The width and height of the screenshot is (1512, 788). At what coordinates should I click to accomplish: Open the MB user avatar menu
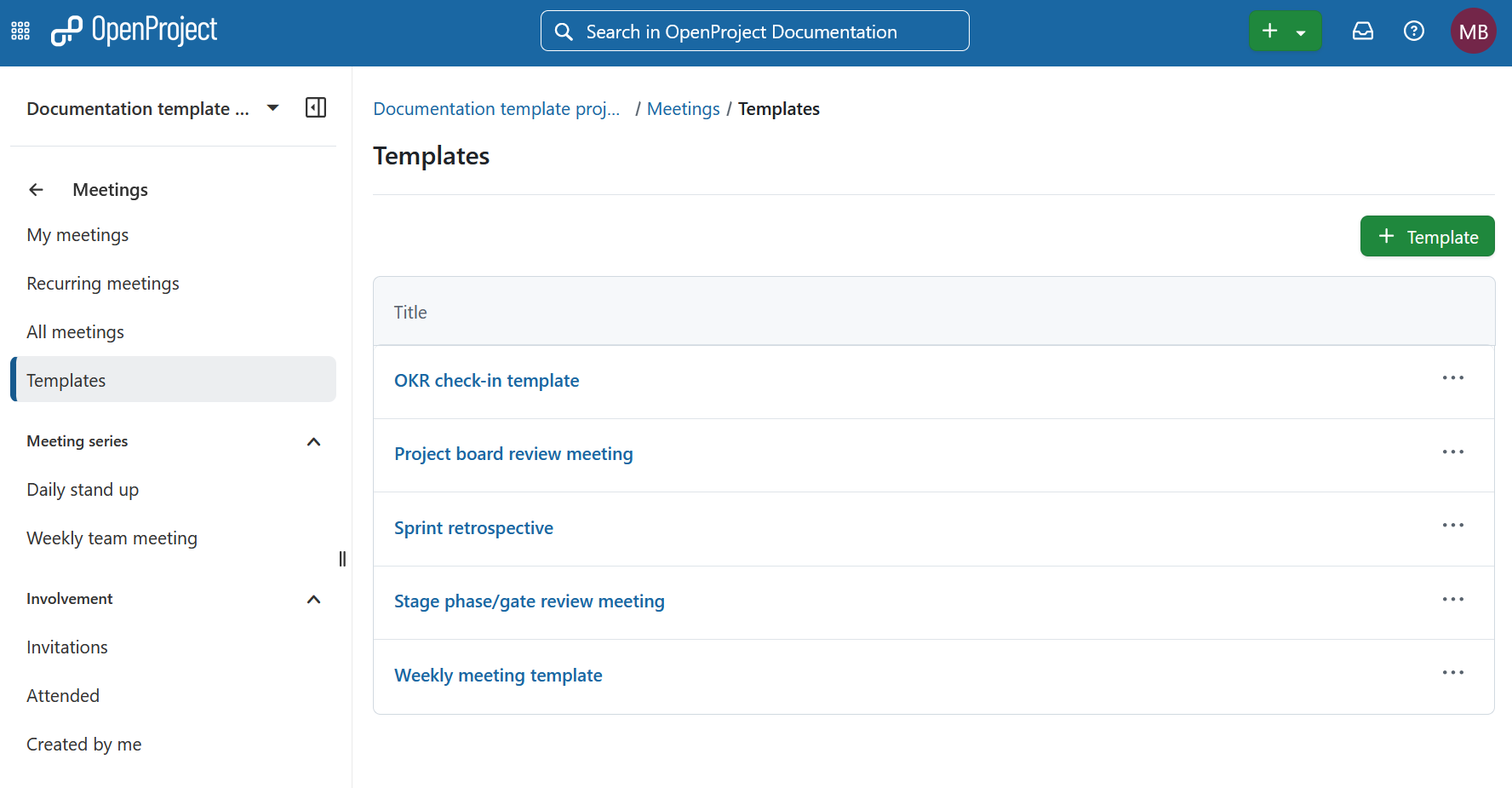(x=1473, y=30)
